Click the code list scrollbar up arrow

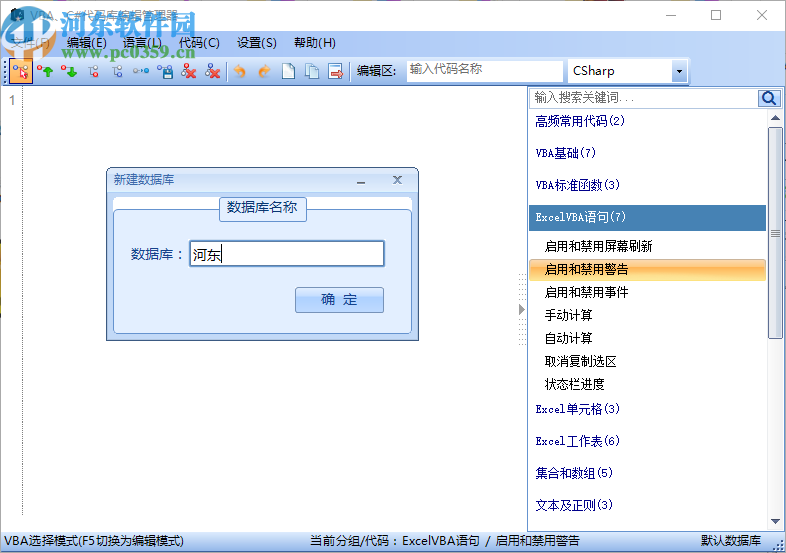click(x=775, y=118)
